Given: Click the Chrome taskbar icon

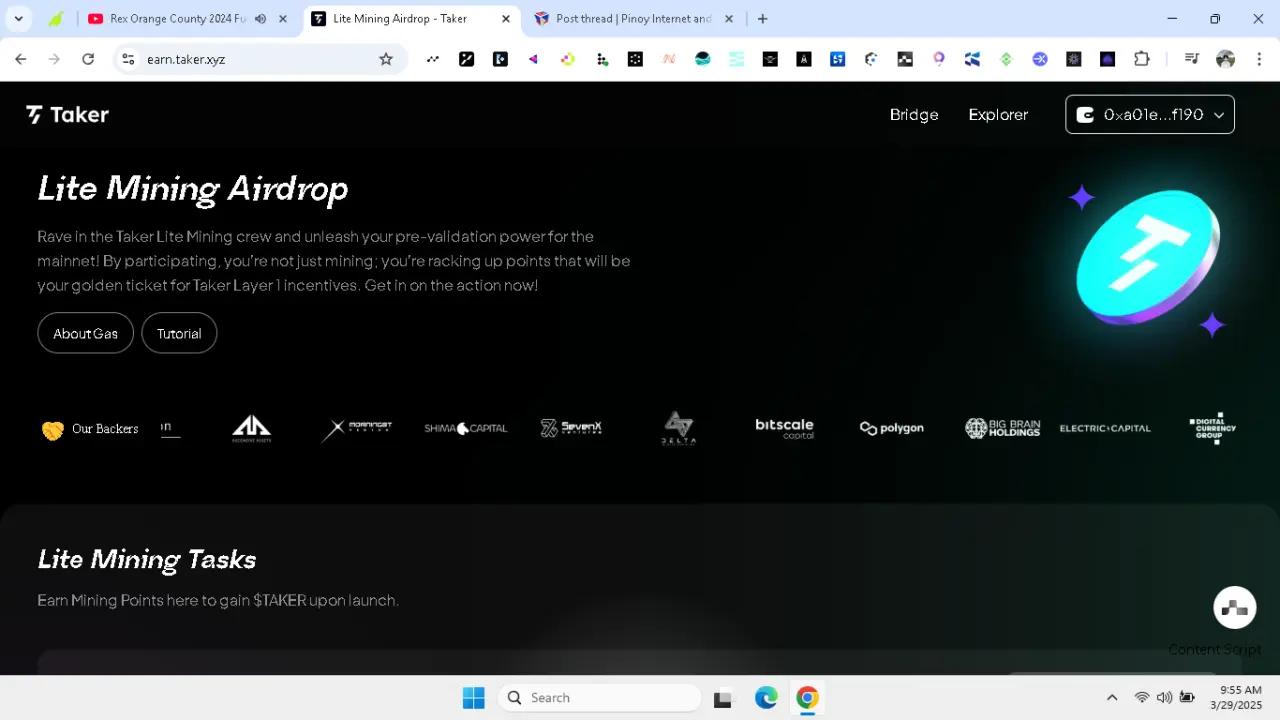Looking at the screenshot, I should 808,698.
